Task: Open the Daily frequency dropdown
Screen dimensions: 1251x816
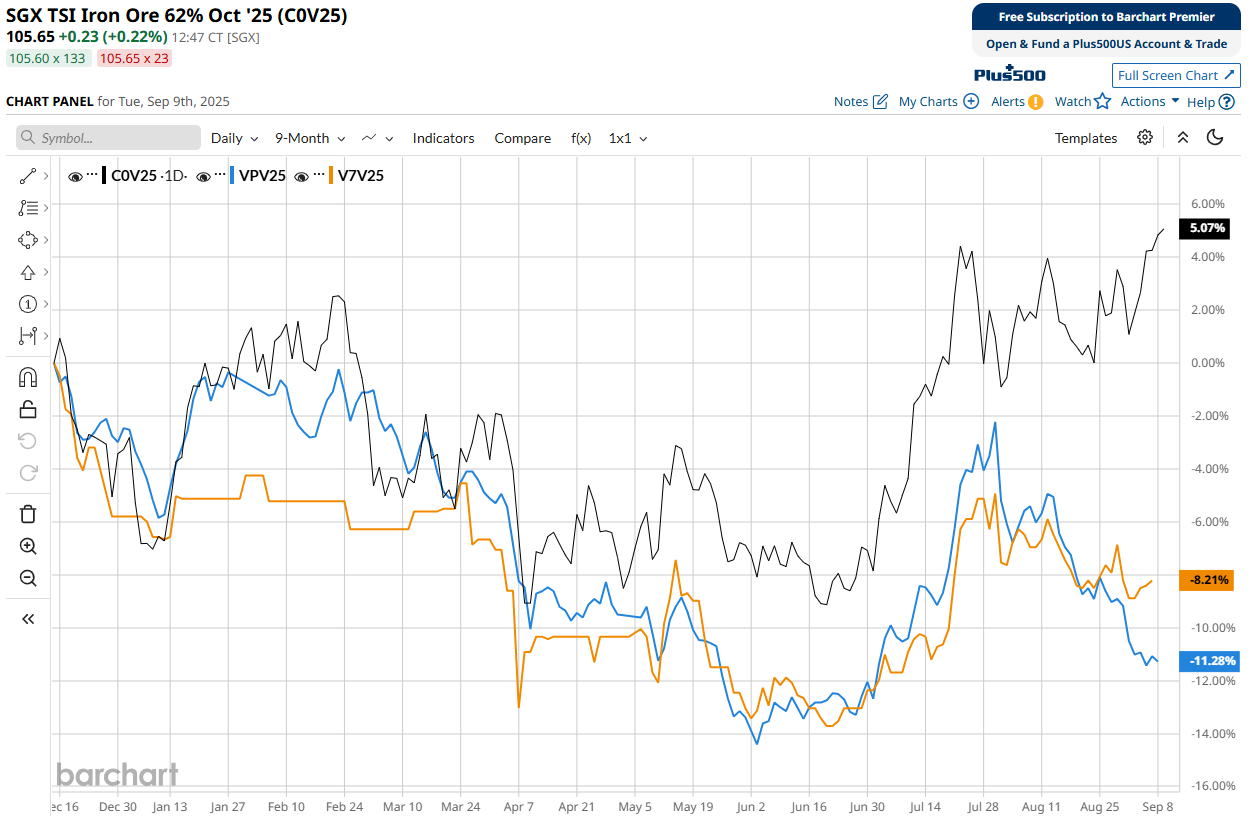Action: 234,138
